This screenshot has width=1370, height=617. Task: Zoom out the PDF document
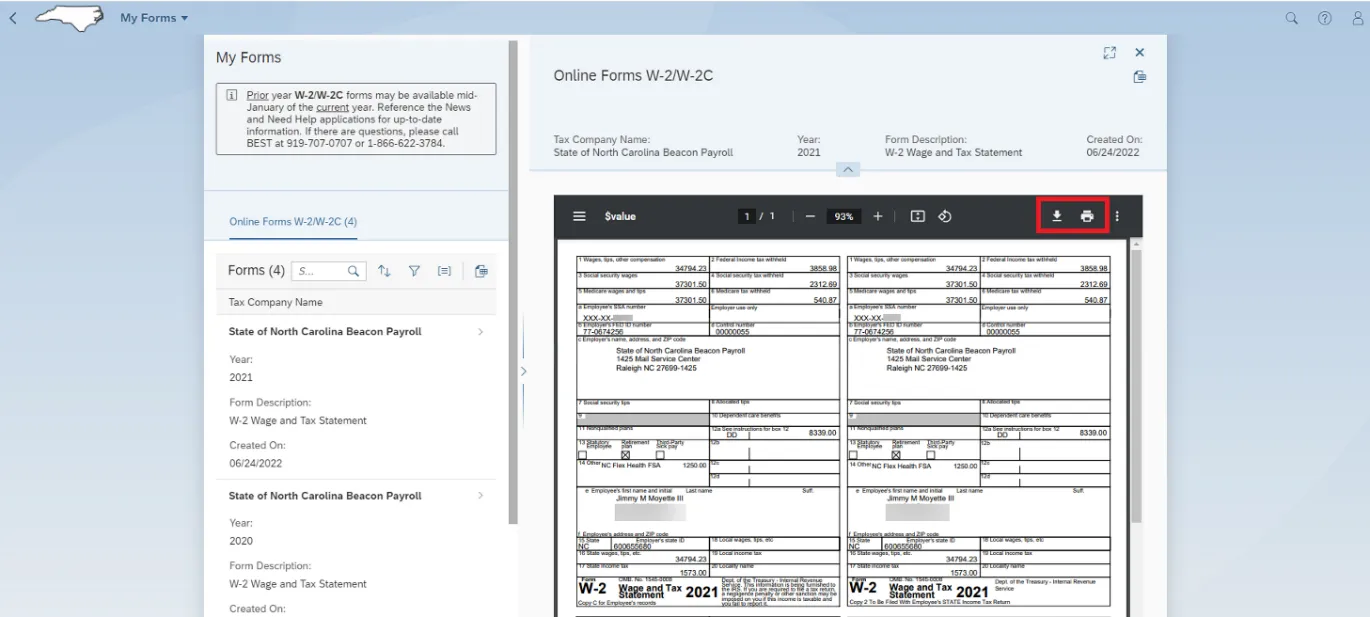click(x=810, y=216)
